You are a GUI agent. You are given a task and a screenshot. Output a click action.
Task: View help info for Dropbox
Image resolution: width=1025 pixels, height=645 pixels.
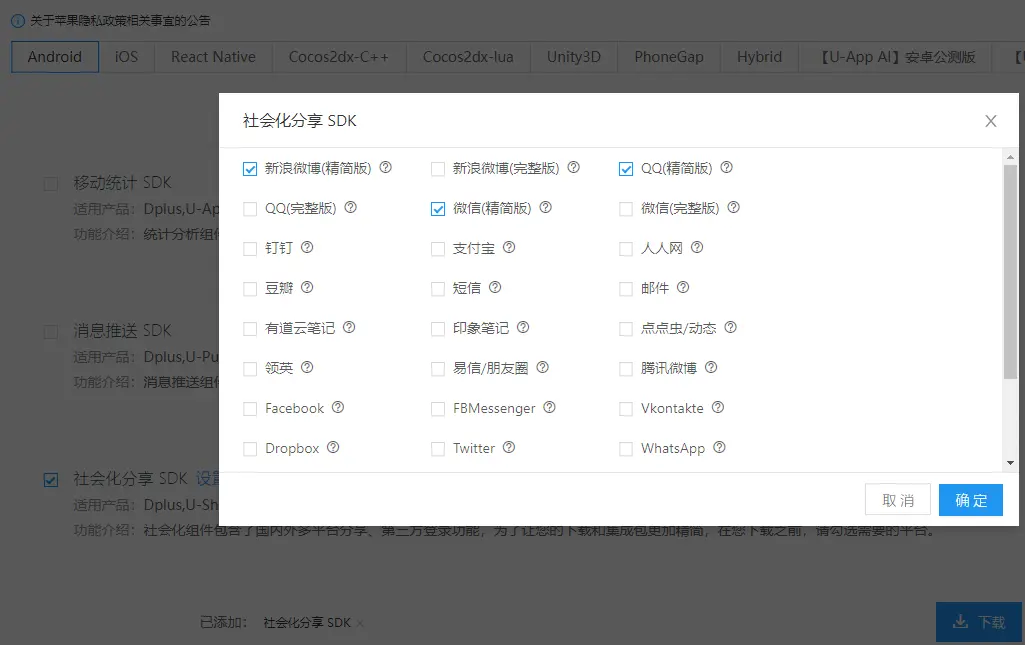[x=333, y=447]
